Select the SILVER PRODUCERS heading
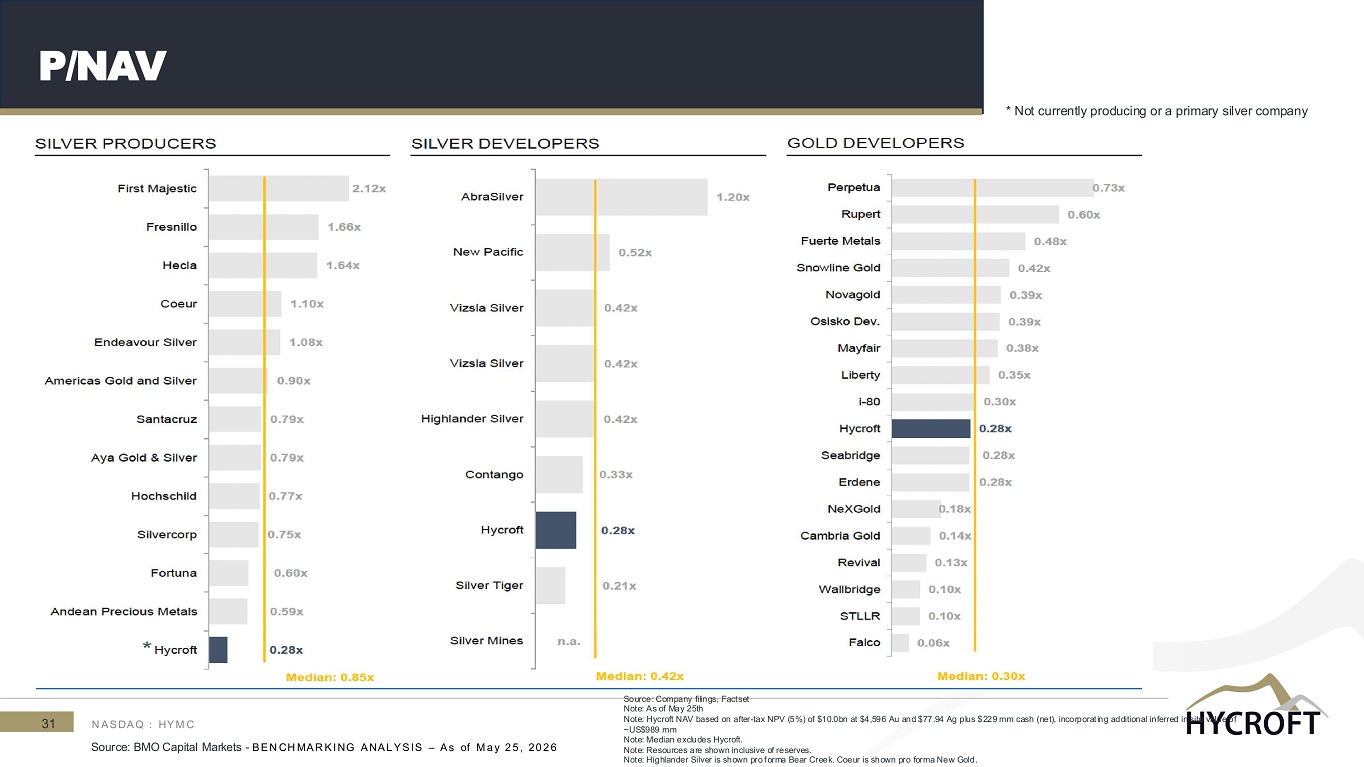This screenshot has width=1364, height=767. tap(126, 143)
